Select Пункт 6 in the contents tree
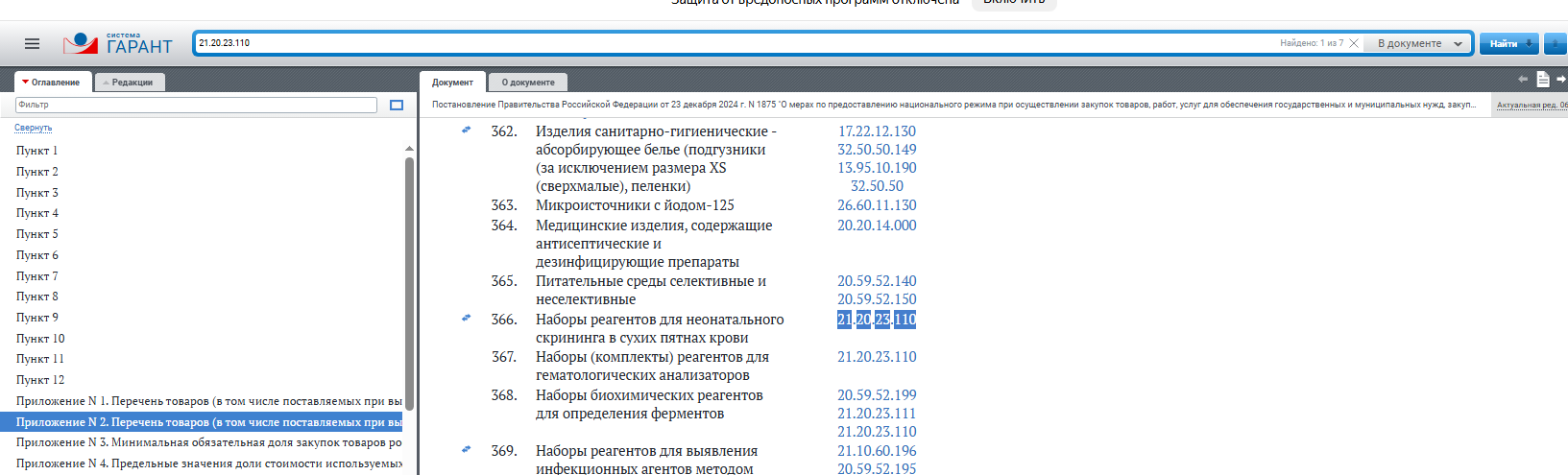 click(37, 255)
